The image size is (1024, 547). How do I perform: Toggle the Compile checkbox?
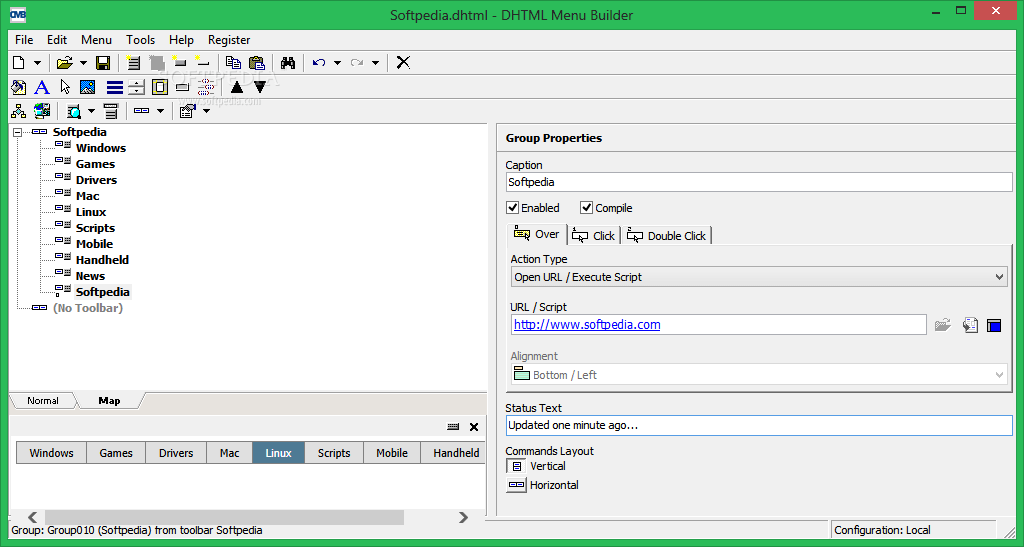pos(586,208)
